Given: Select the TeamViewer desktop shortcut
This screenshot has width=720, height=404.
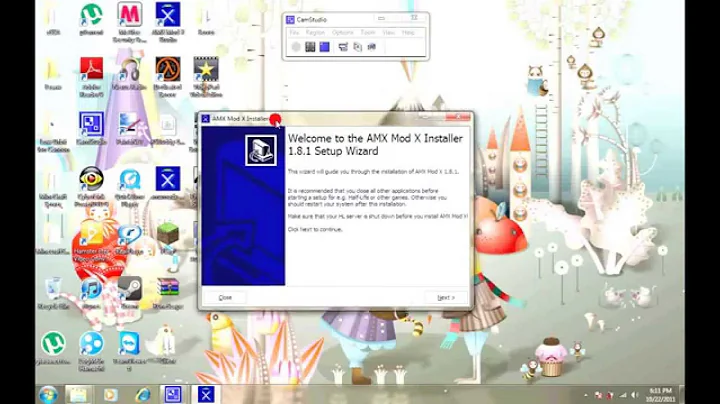Looking at the screenshot, I should 129,351.
